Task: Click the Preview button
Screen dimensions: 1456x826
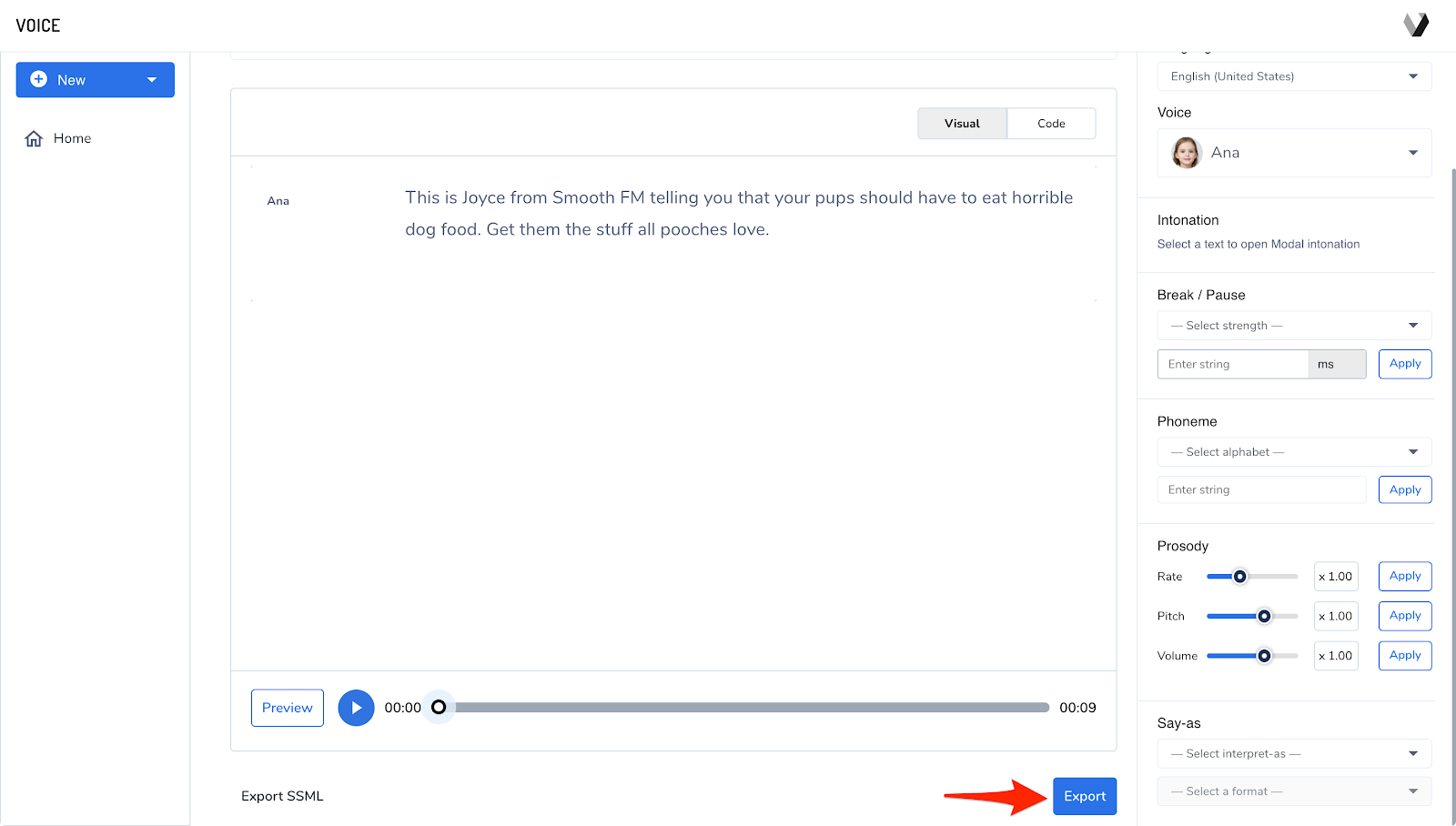Action: click(x=287, y=707)
